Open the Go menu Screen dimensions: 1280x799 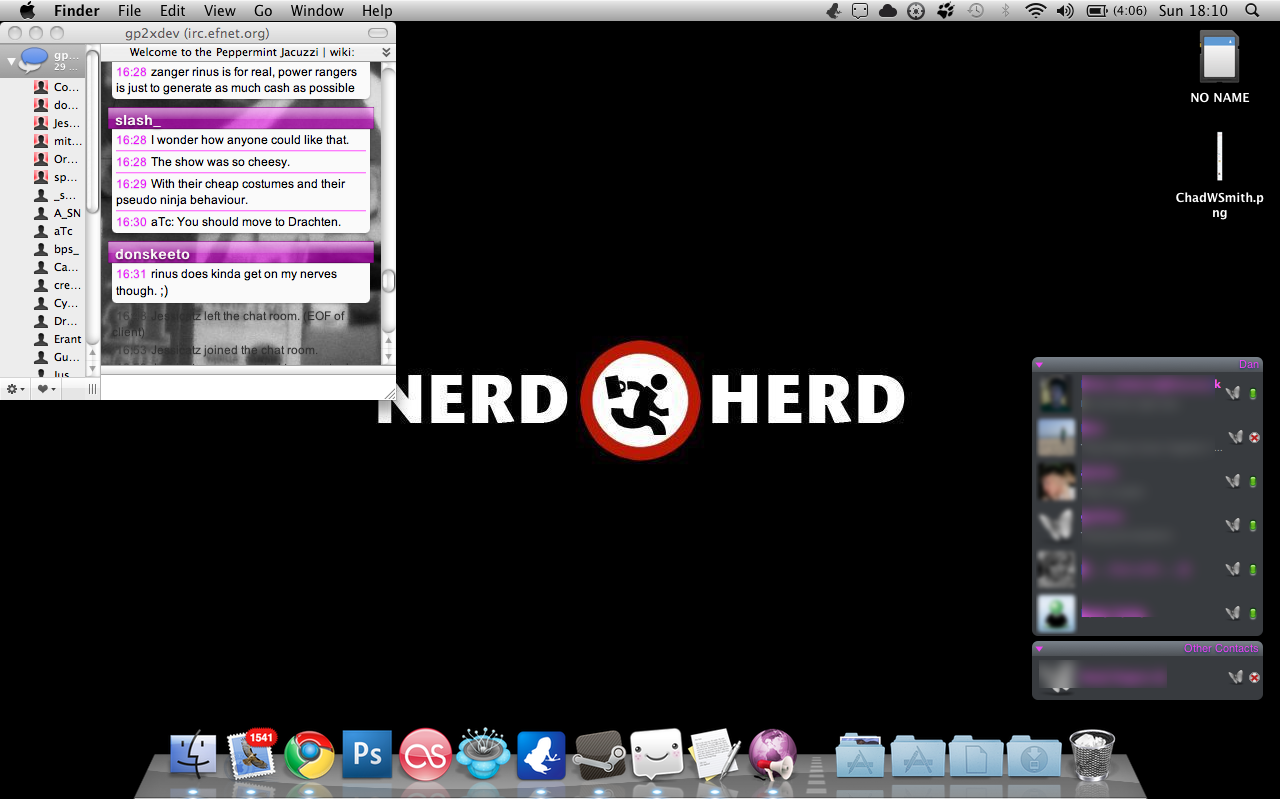[263, 11]
